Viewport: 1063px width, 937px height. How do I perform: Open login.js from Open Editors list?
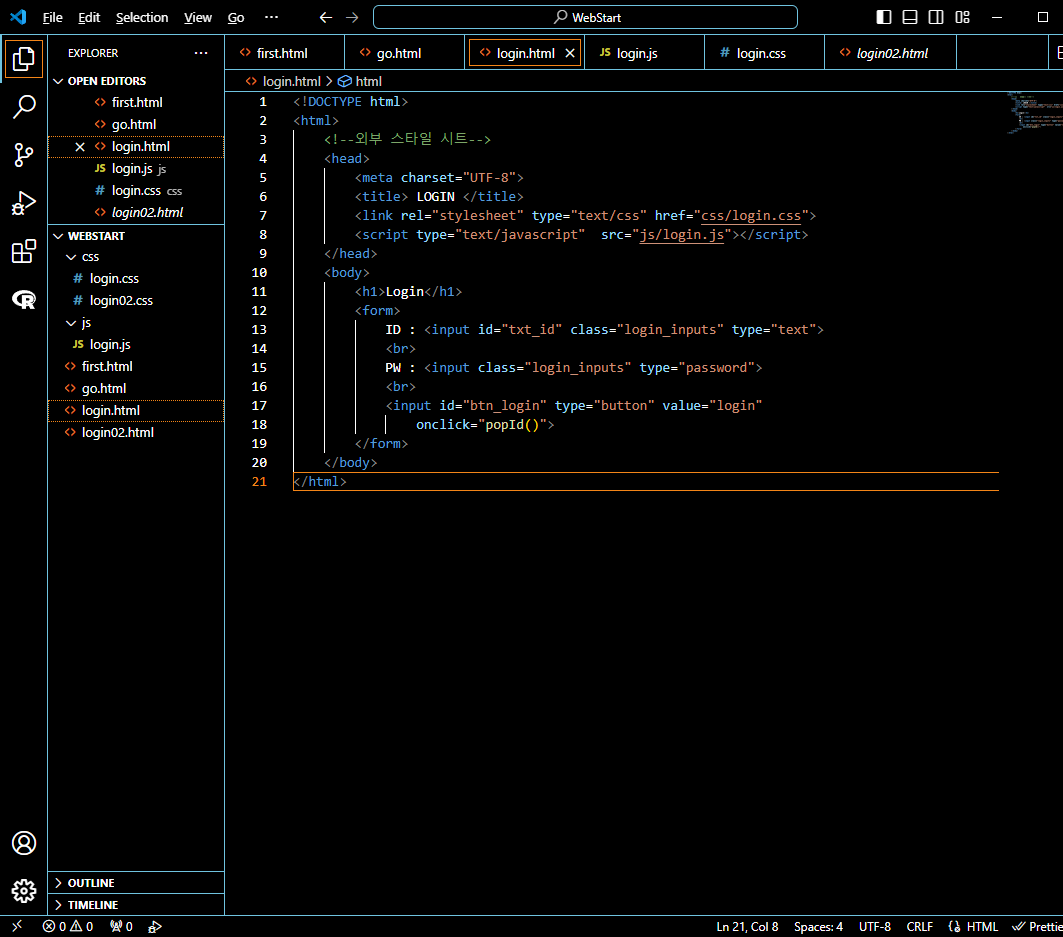136,169
